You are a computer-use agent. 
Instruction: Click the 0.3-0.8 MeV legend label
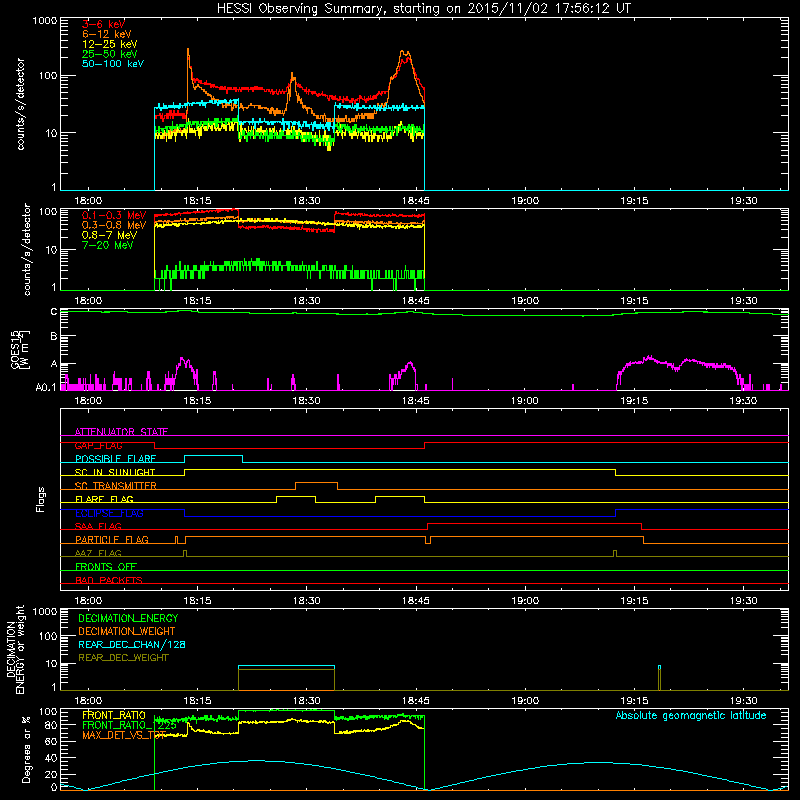click(x=114, y=225)
